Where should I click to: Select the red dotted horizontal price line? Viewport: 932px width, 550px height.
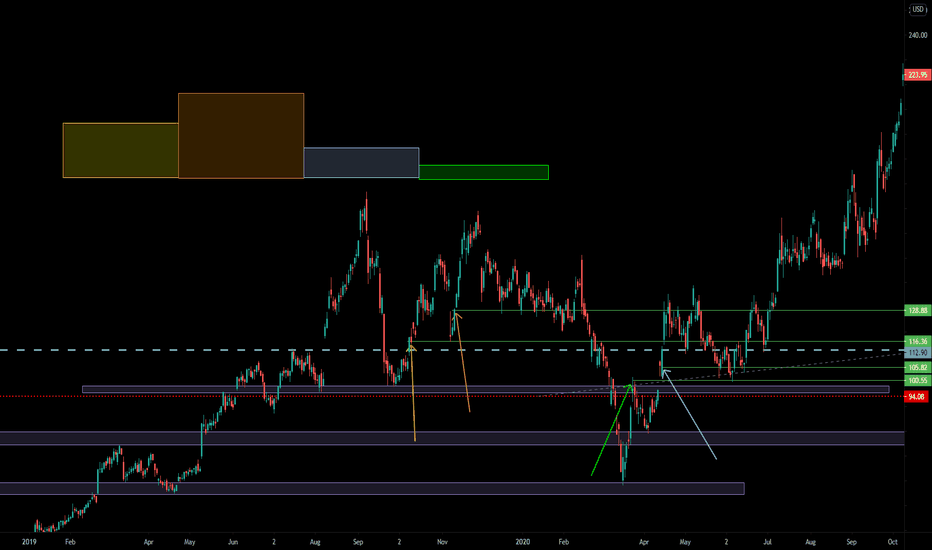click(x=452, y=396)
